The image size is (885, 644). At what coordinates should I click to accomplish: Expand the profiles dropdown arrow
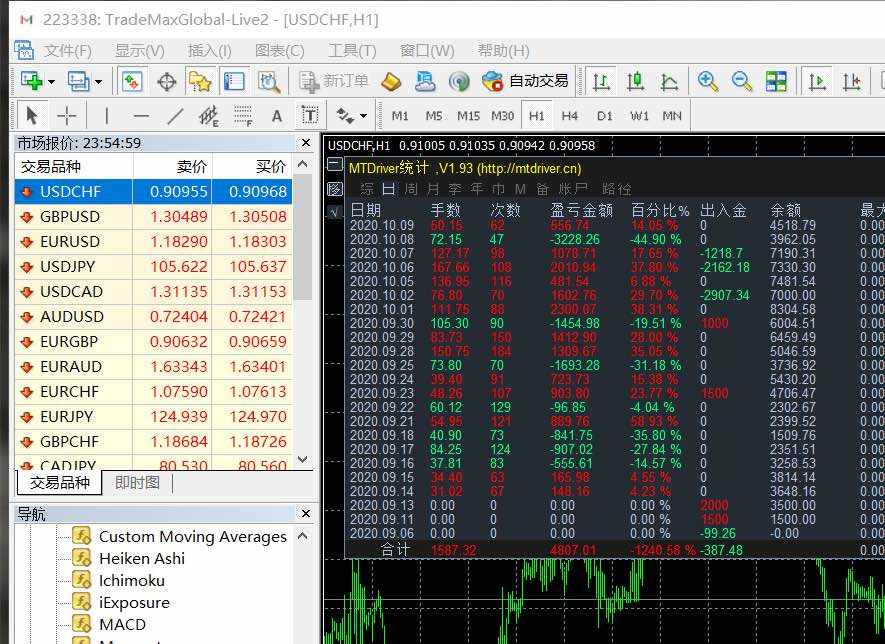point(98,81)
